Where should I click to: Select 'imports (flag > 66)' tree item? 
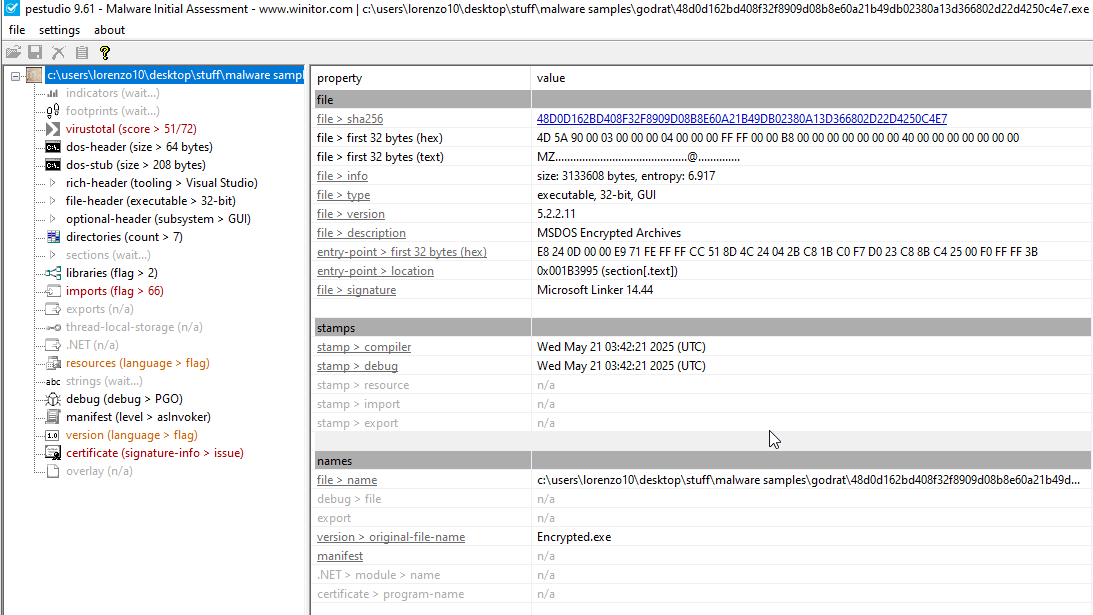click(x=115, y=291)
